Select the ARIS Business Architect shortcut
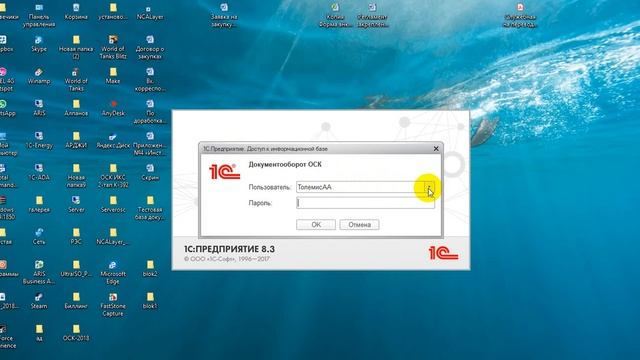 39,273
